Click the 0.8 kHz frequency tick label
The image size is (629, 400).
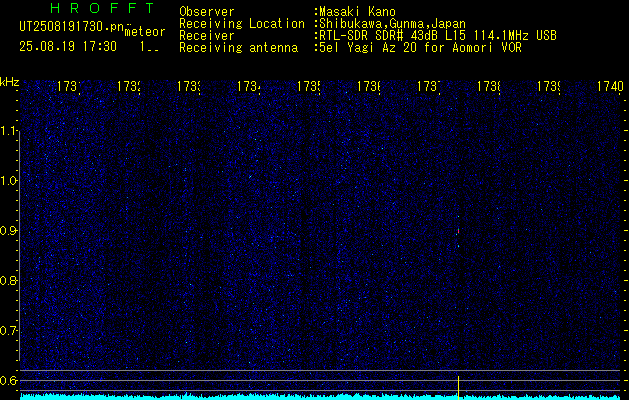click(10, 280)
